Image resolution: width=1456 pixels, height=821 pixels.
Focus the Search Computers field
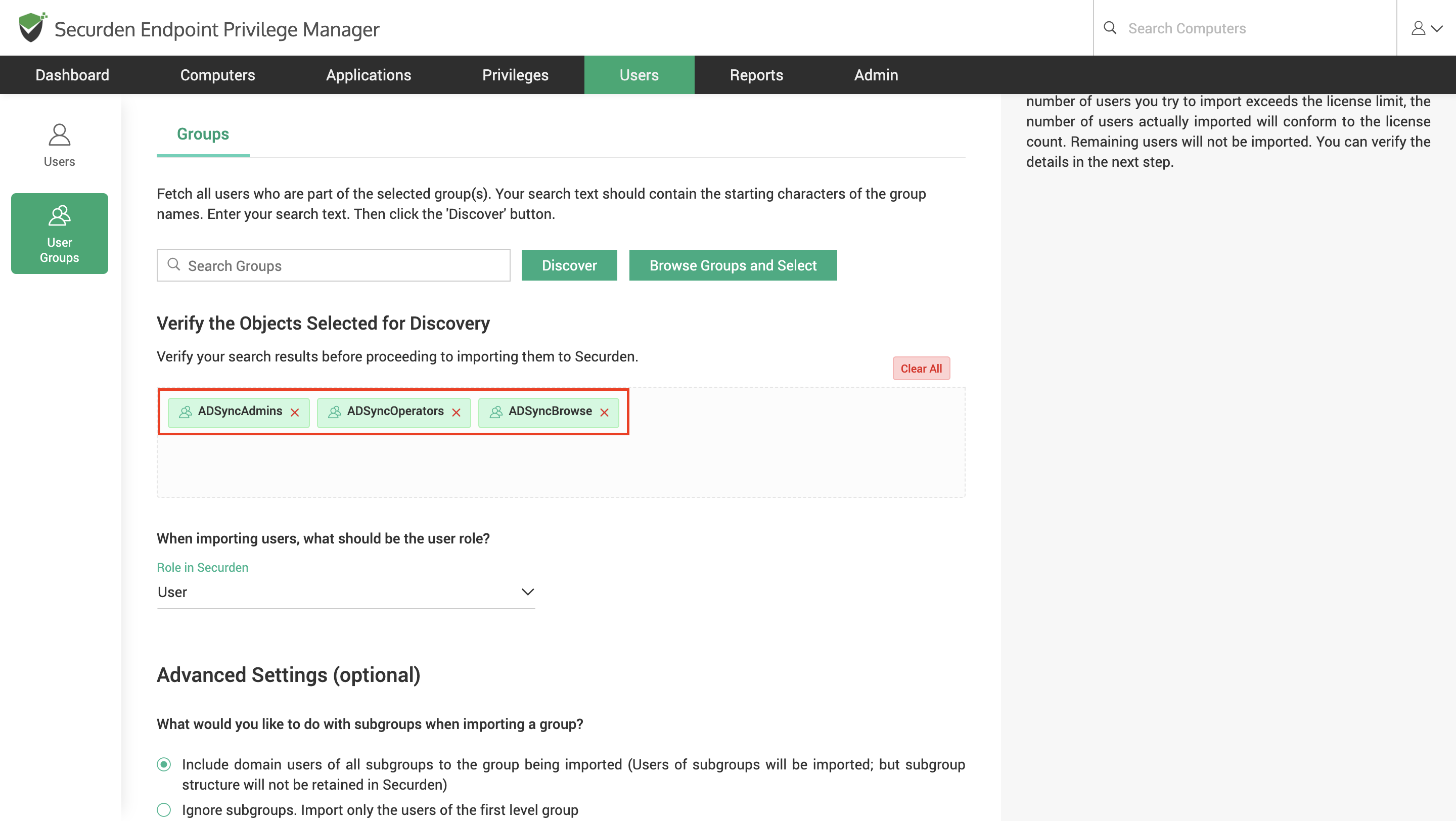[x=1245, y=28]
